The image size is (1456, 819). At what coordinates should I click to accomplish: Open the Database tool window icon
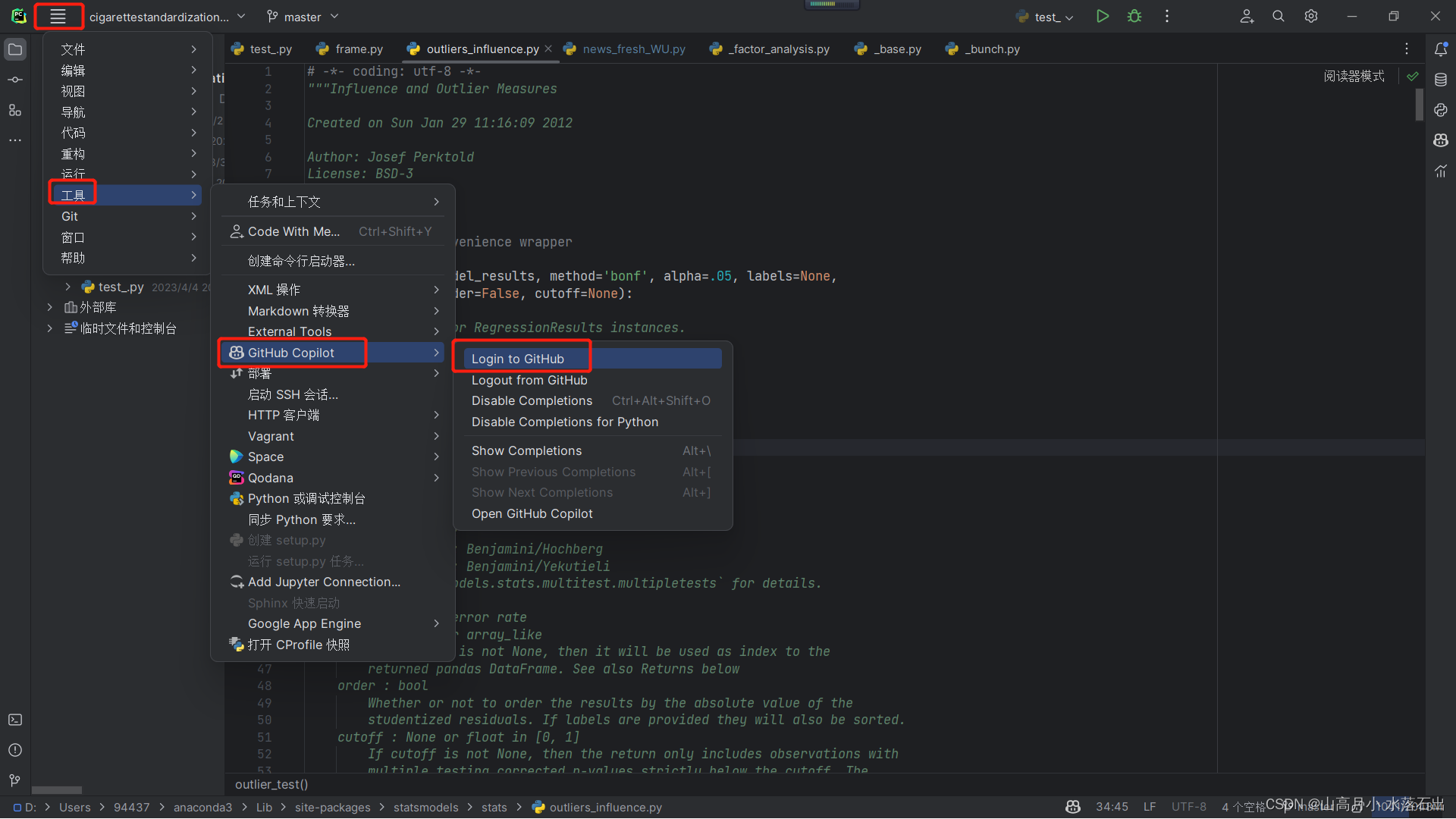pos(1441,80)
